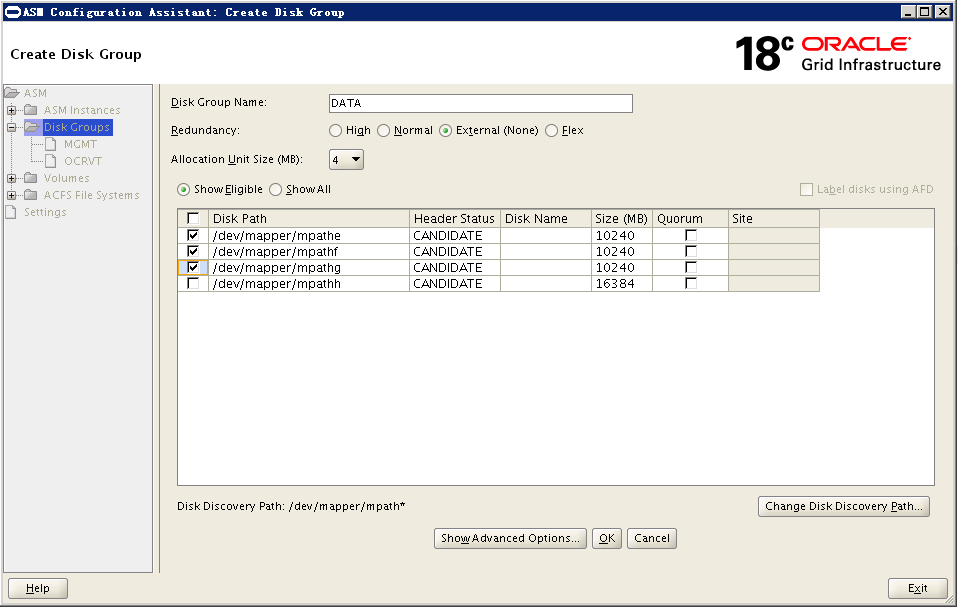Select the MGMT tree item
The width and height of the screenshot is (958, 607).
[80, 144]
